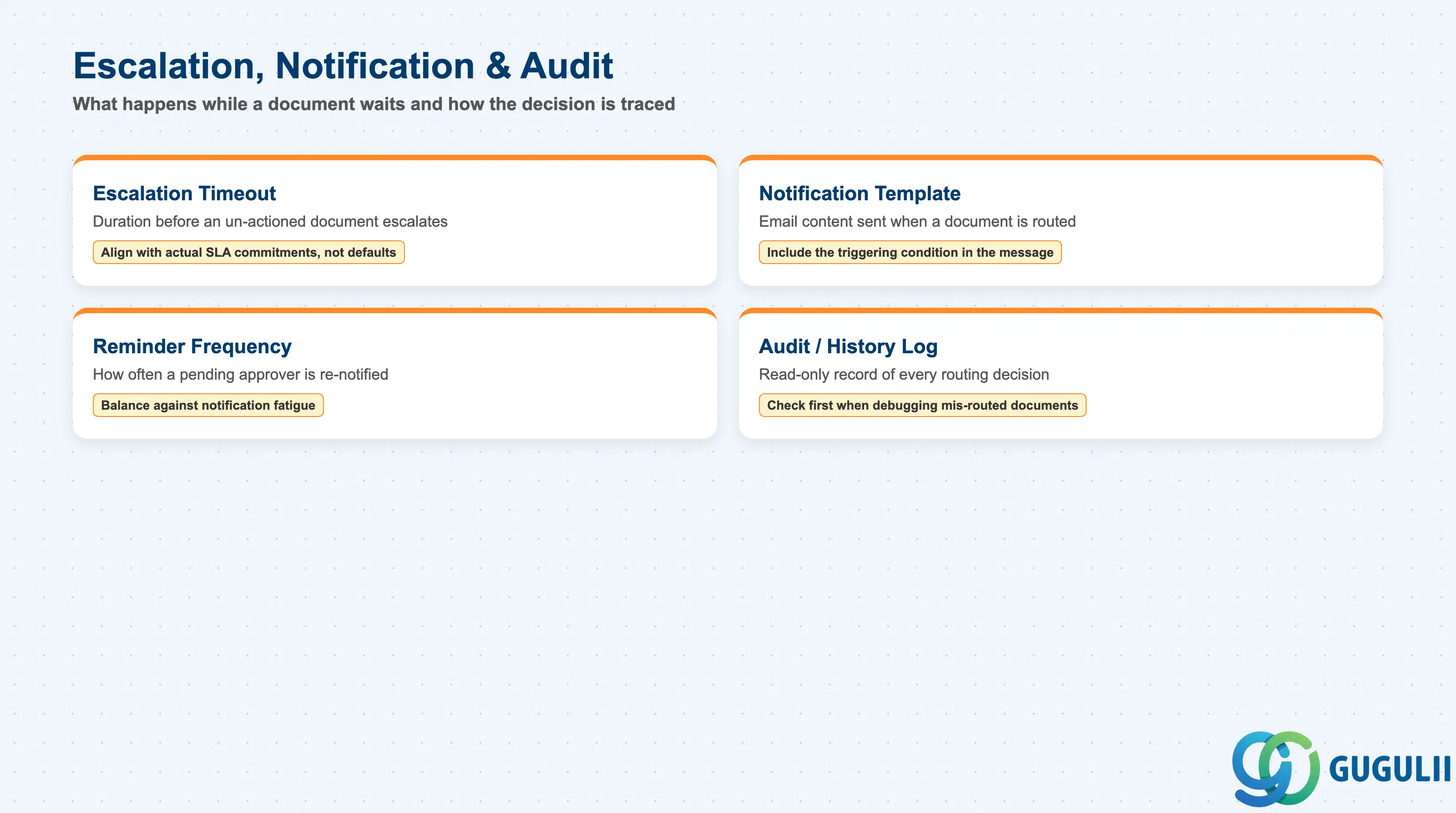Click 'Read-only record of every routing decision' text

904,374
